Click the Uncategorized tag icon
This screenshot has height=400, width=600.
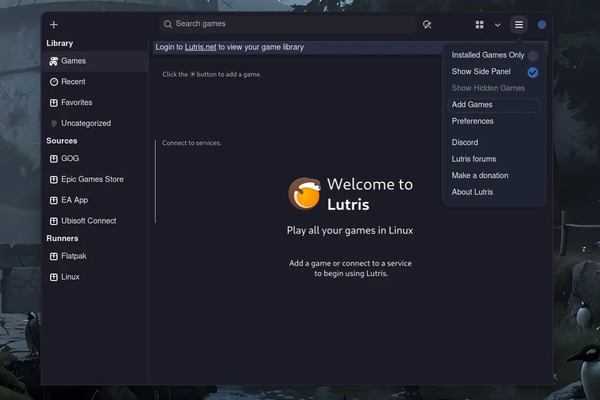(54, 123)
